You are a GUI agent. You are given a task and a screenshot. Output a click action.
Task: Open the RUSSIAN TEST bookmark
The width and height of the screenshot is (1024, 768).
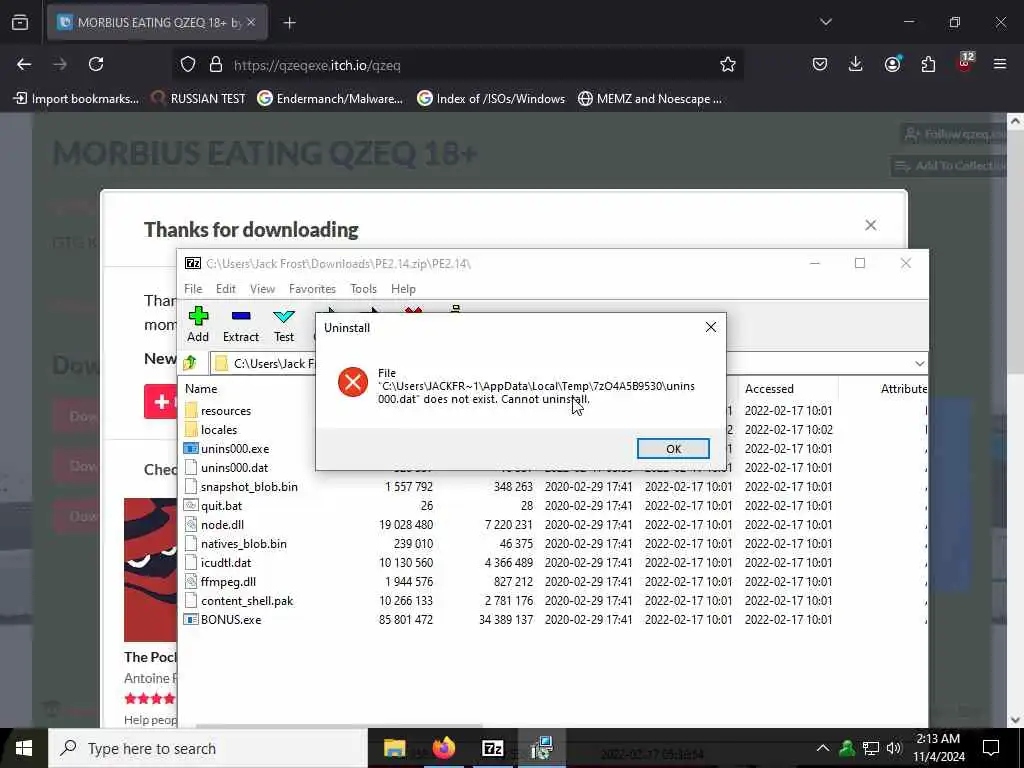tap(198, 99)
